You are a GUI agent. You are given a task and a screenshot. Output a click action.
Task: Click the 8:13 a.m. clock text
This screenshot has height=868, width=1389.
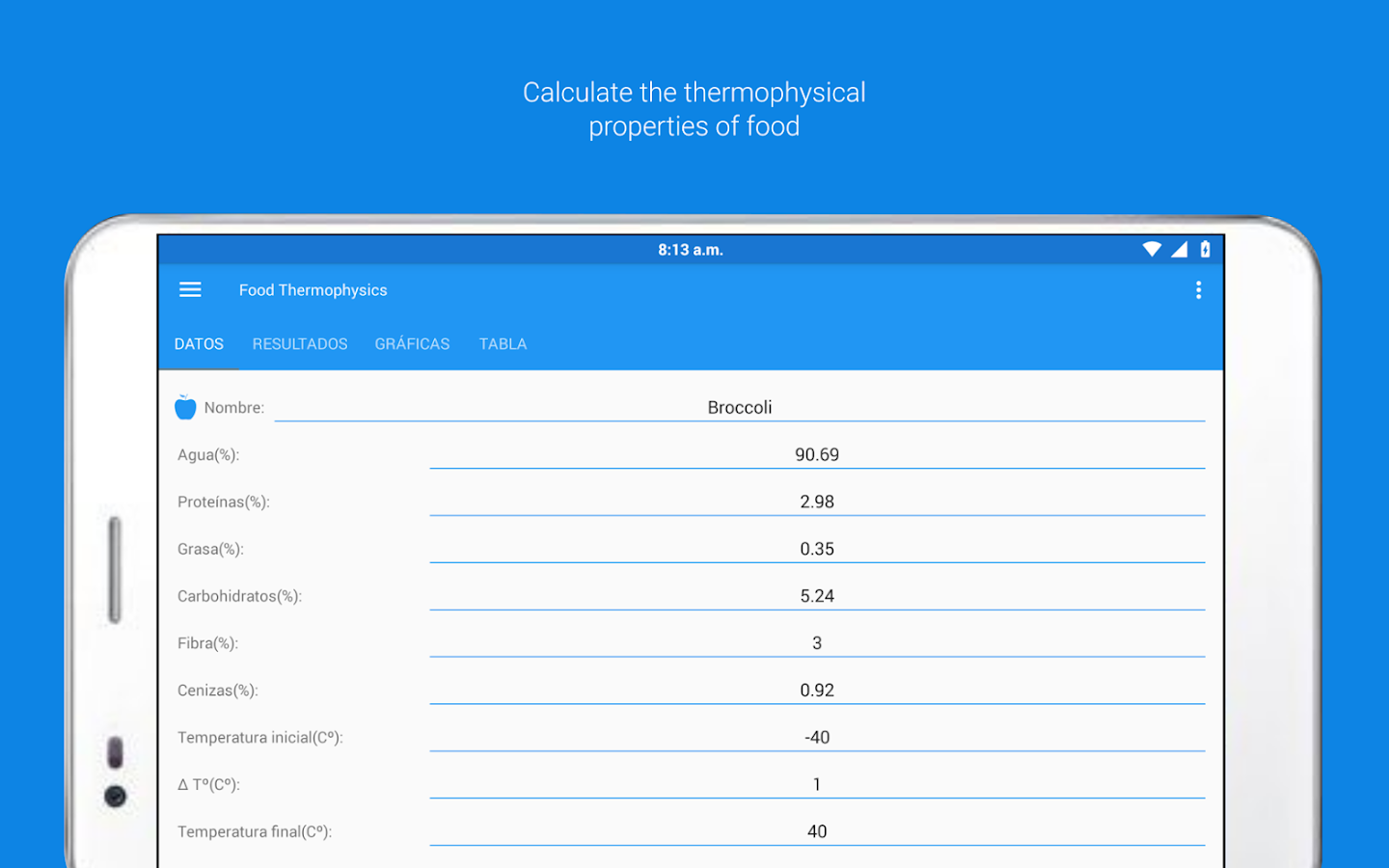(x=691, y=250)
